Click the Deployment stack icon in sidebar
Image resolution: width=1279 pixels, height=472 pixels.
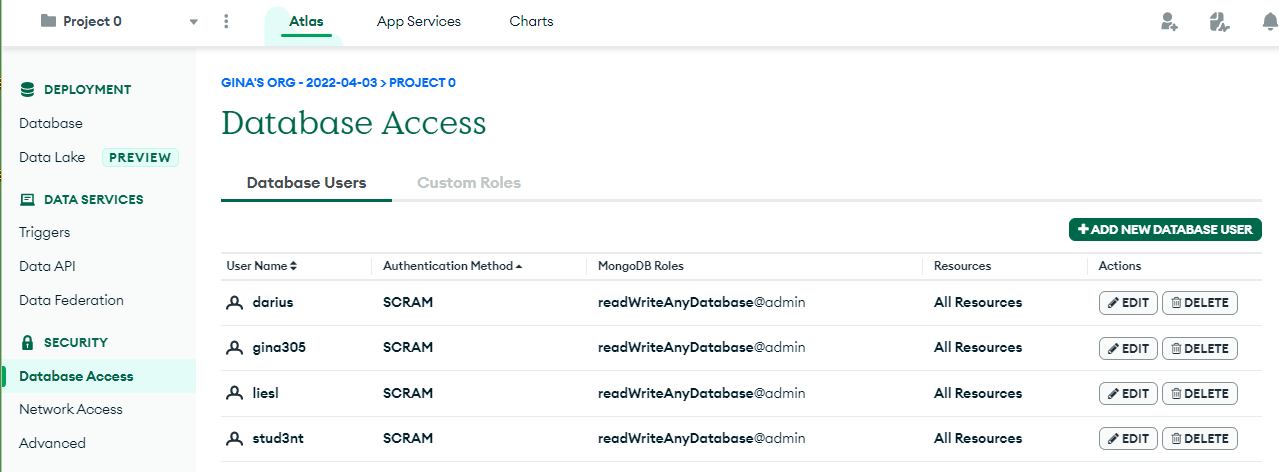click(x=27, y=90)
